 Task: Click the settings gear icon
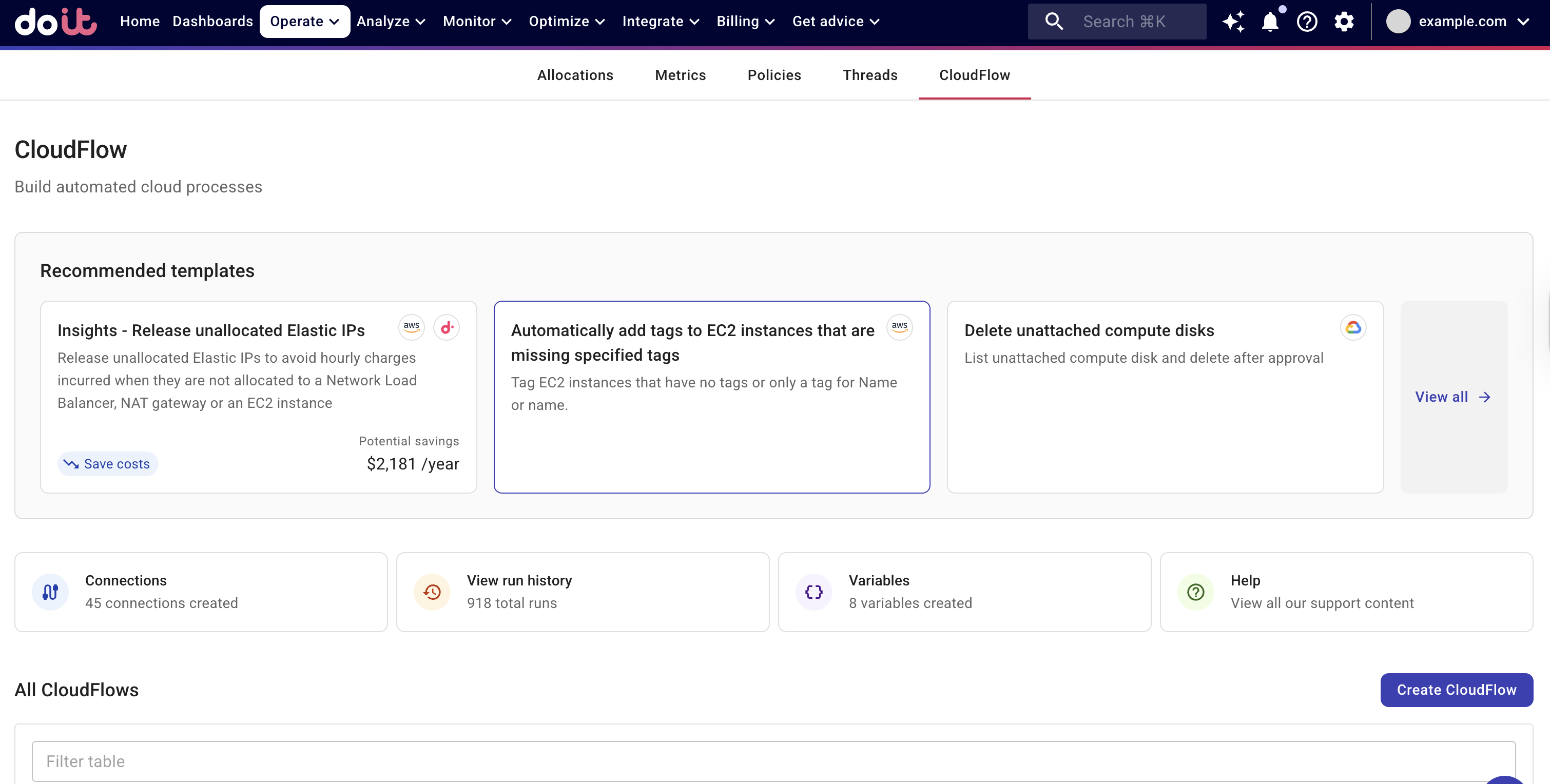[x=1344, y=21]
